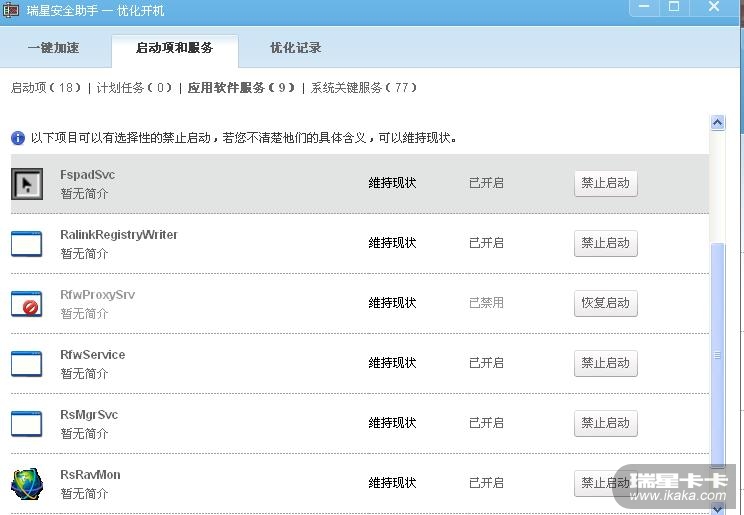Show the 应用软件服务 (9) list
Viewport: 744px width, 515px height.
point(242,87)
